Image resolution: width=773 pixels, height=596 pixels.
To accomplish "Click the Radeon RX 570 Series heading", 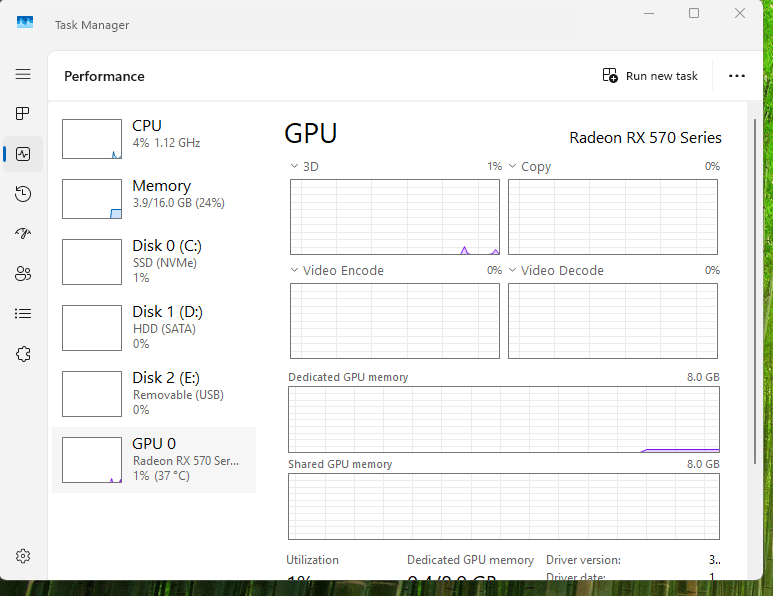I will pos(645,138).
